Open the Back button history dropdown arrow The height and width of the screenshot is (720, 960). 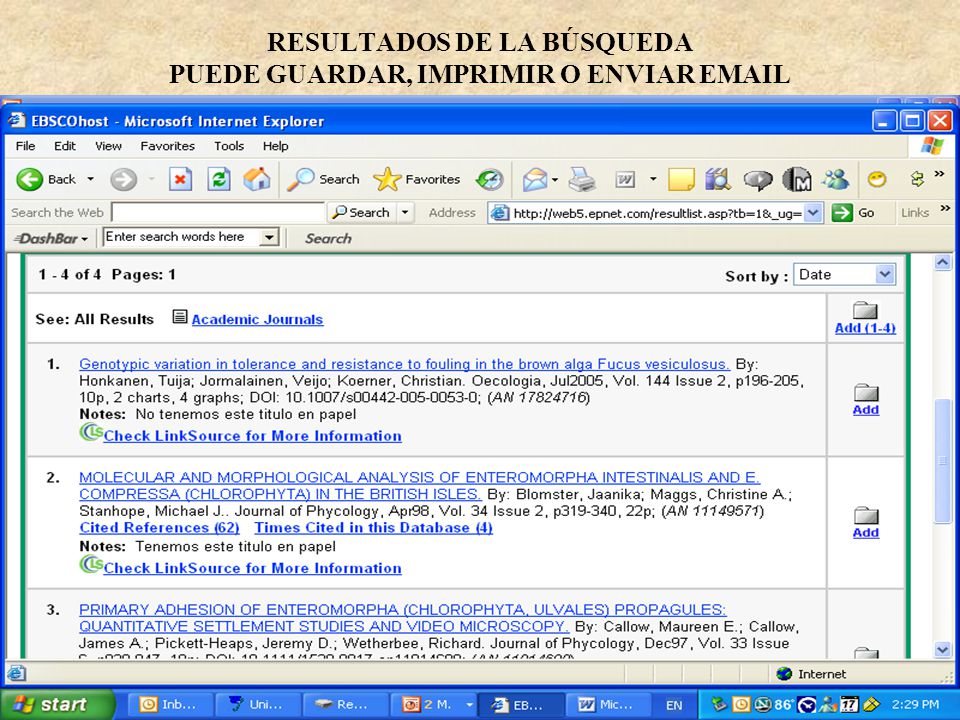pyautogui.click(x=90, y=179)
